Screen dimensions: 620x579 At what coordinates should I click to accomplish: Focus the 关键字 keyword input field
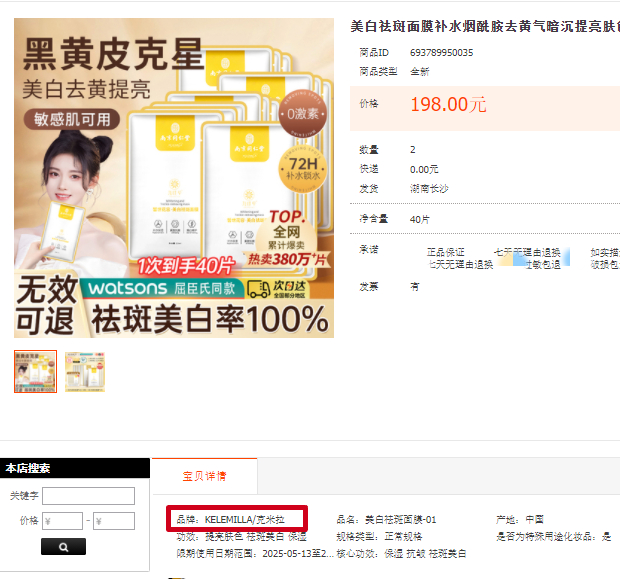click(x=89, y=496)
